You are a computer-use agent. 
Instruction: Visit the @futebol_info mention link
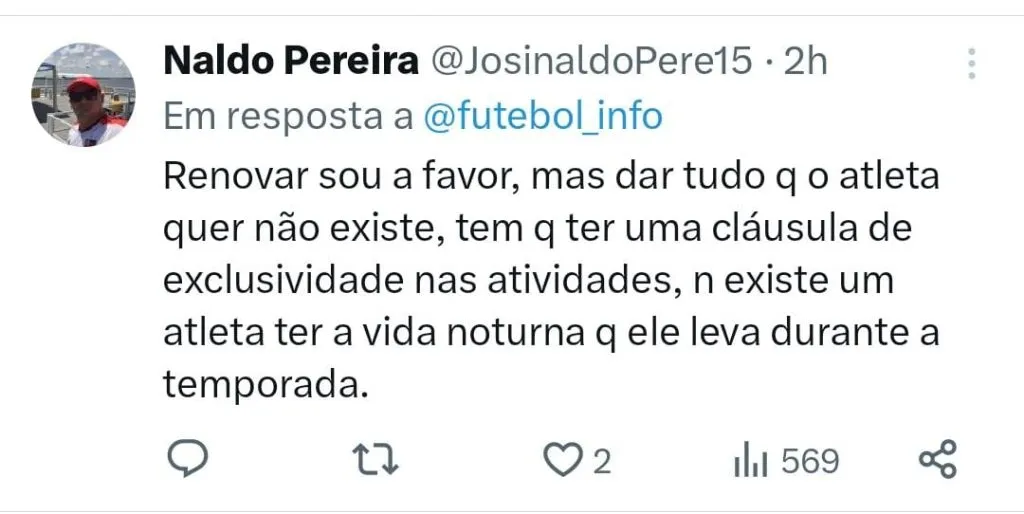[x=543, y=116]
